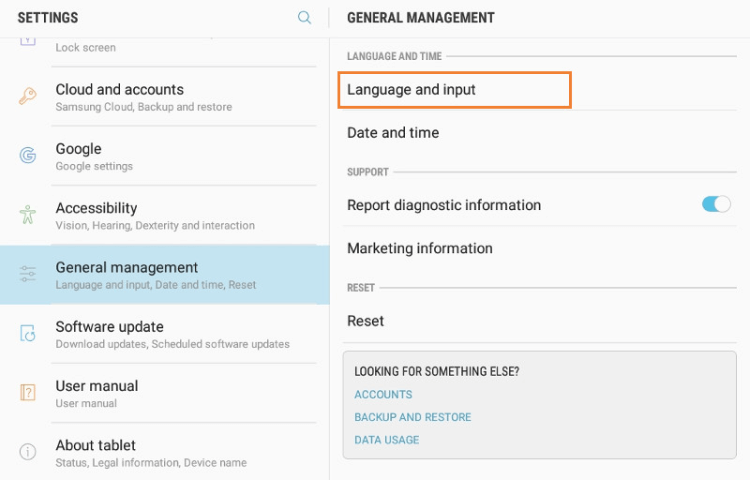750x480 pixels.
Task: Tap the Software update refresh icon
Action: pos(28,334)
